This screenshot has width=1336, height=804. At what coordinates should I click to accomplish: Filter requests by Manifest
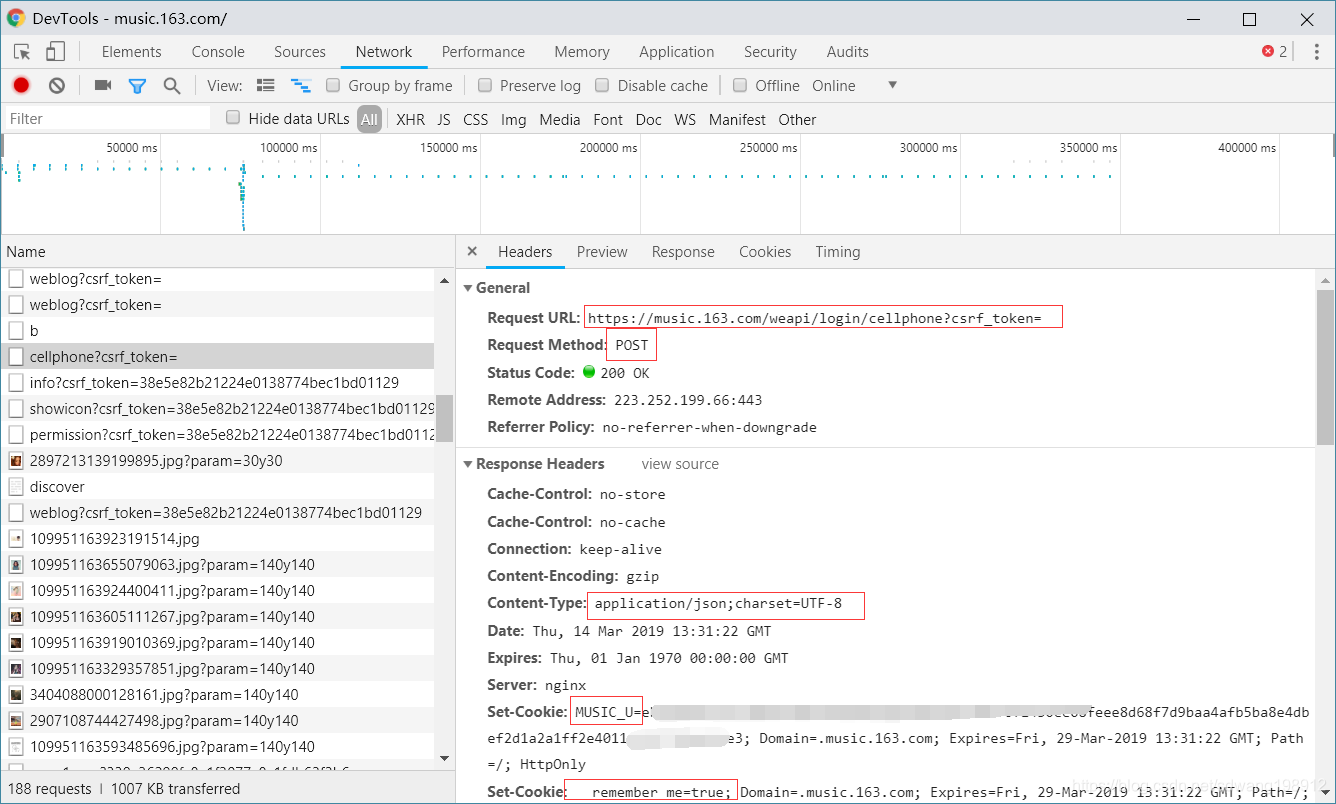point(737,119)
